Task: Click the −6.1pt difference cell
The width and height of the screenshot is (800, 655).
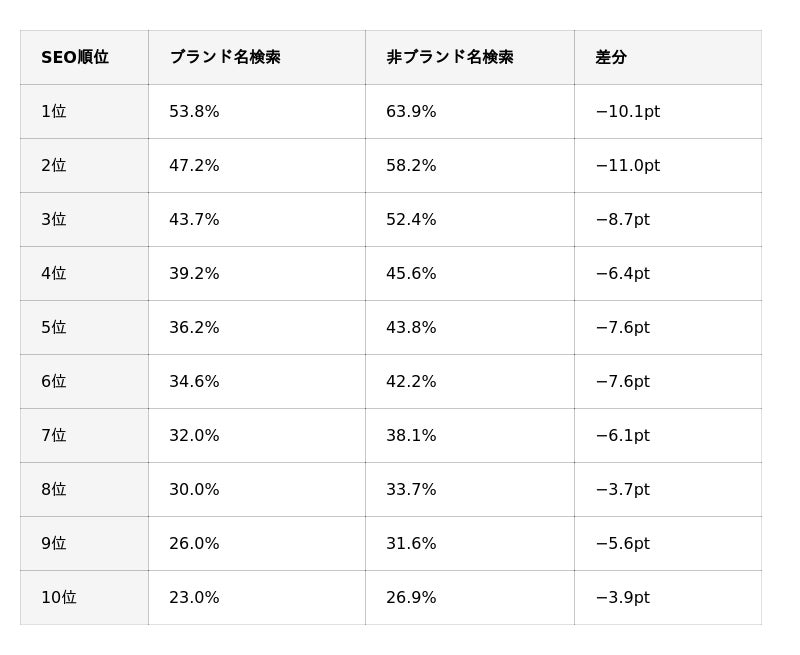Action: click(667, 436)
